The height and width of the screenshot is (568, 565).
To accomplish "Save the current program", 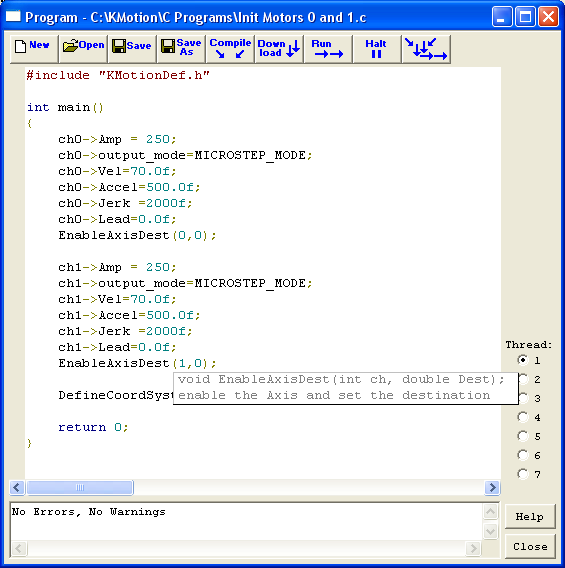I will click(132, 49).
